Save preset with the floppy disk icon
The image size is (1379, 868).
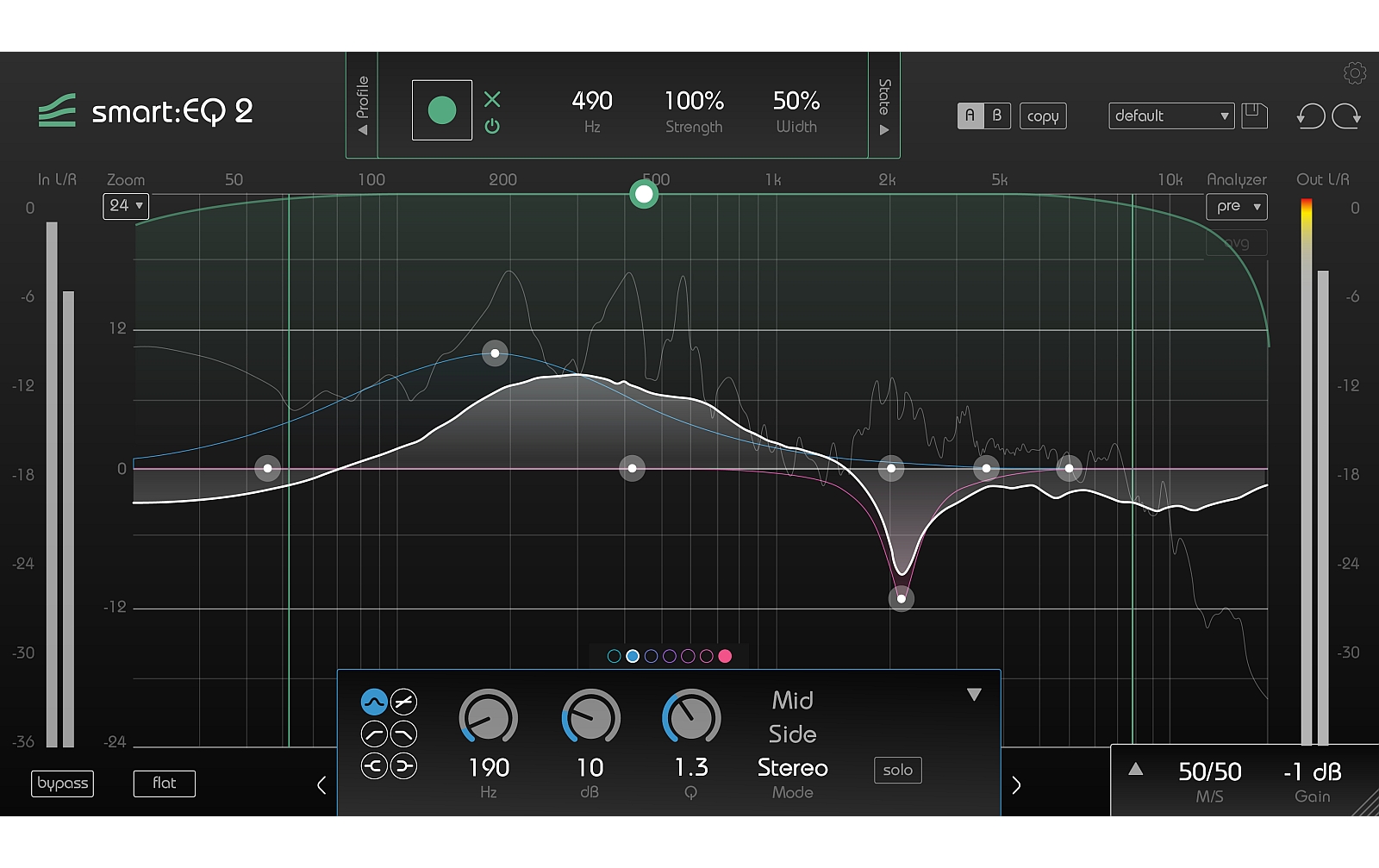pos(1254,116)
